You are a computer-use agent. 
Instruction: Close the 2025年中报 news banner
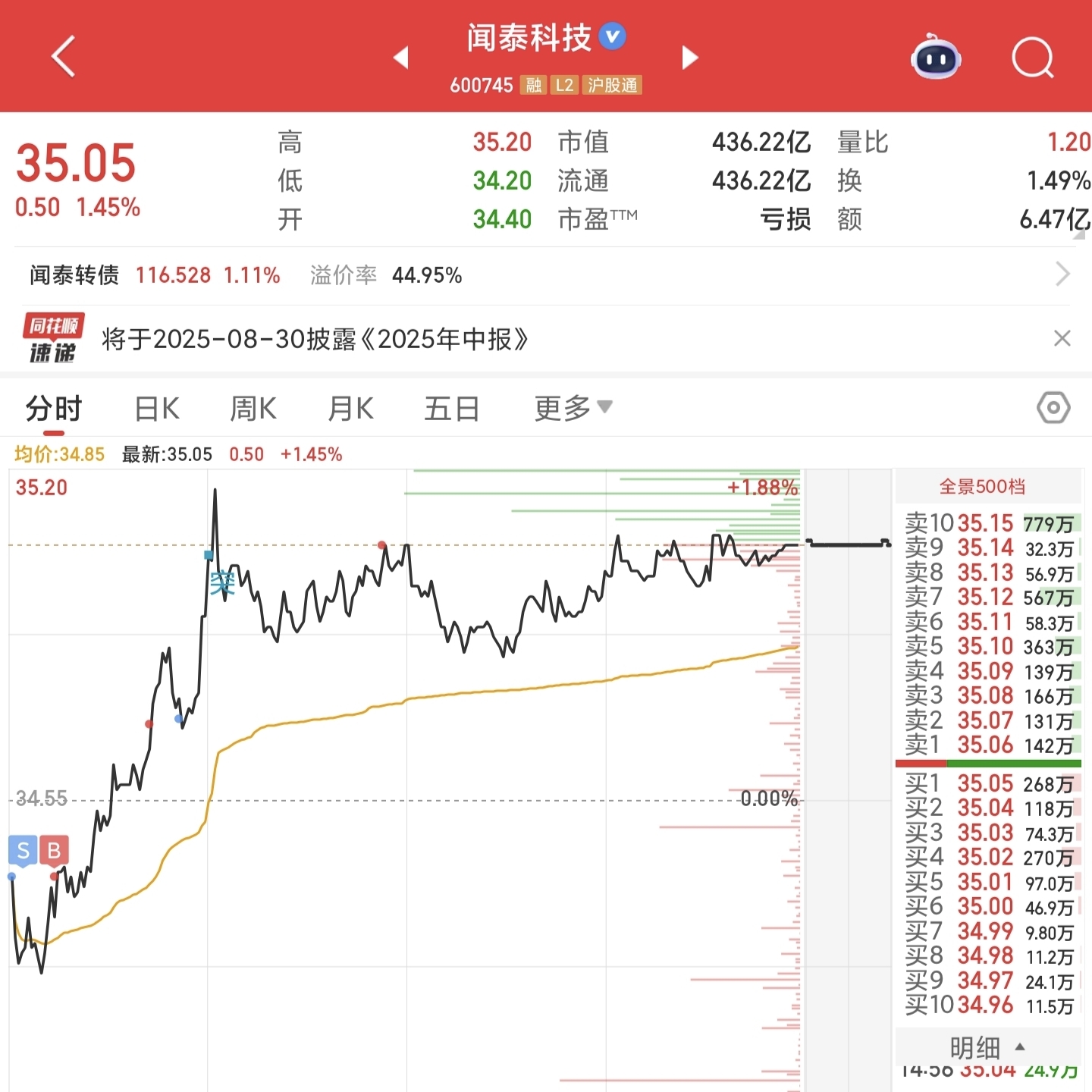tap(1062, 338)
